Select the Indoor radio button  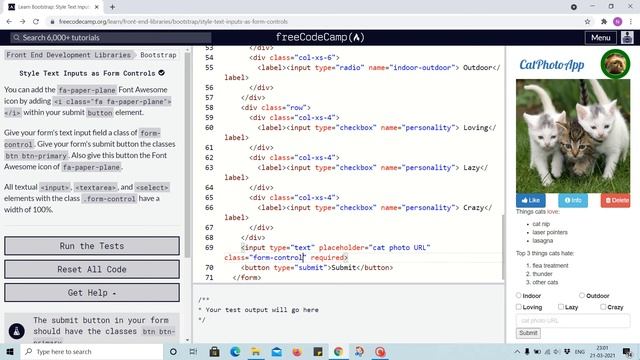518,295
